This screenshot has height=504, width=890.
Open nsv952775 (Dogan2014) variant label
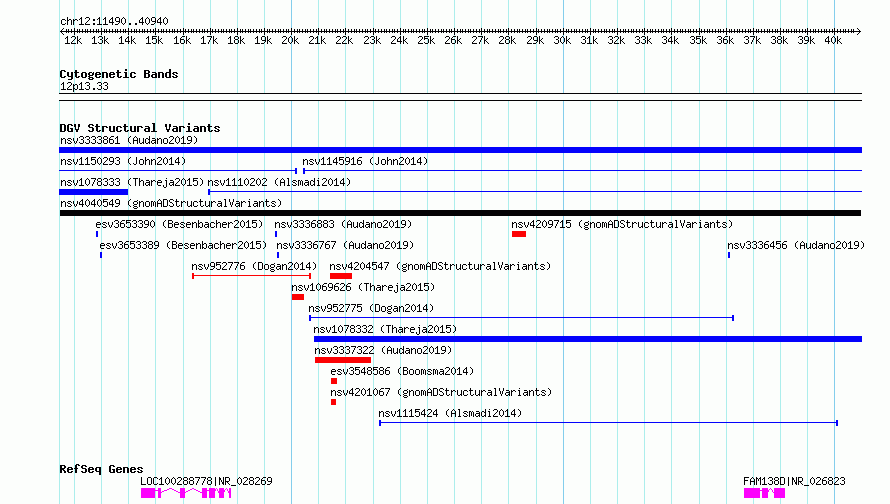pyautogui.click(x=371, y=308)
